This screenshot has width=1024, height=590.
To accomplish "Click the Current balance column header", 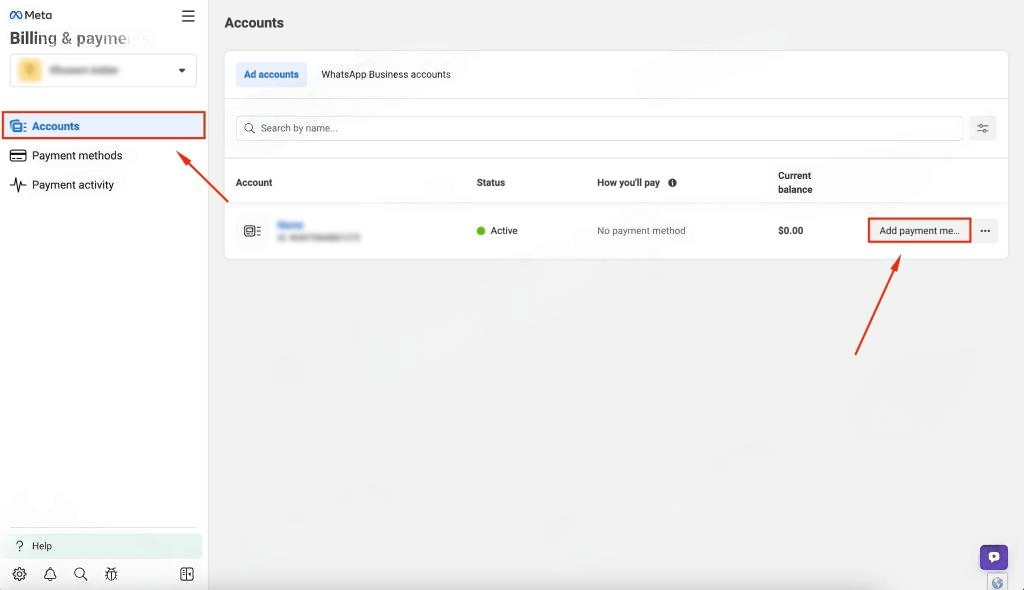I will tap(795, 183).
